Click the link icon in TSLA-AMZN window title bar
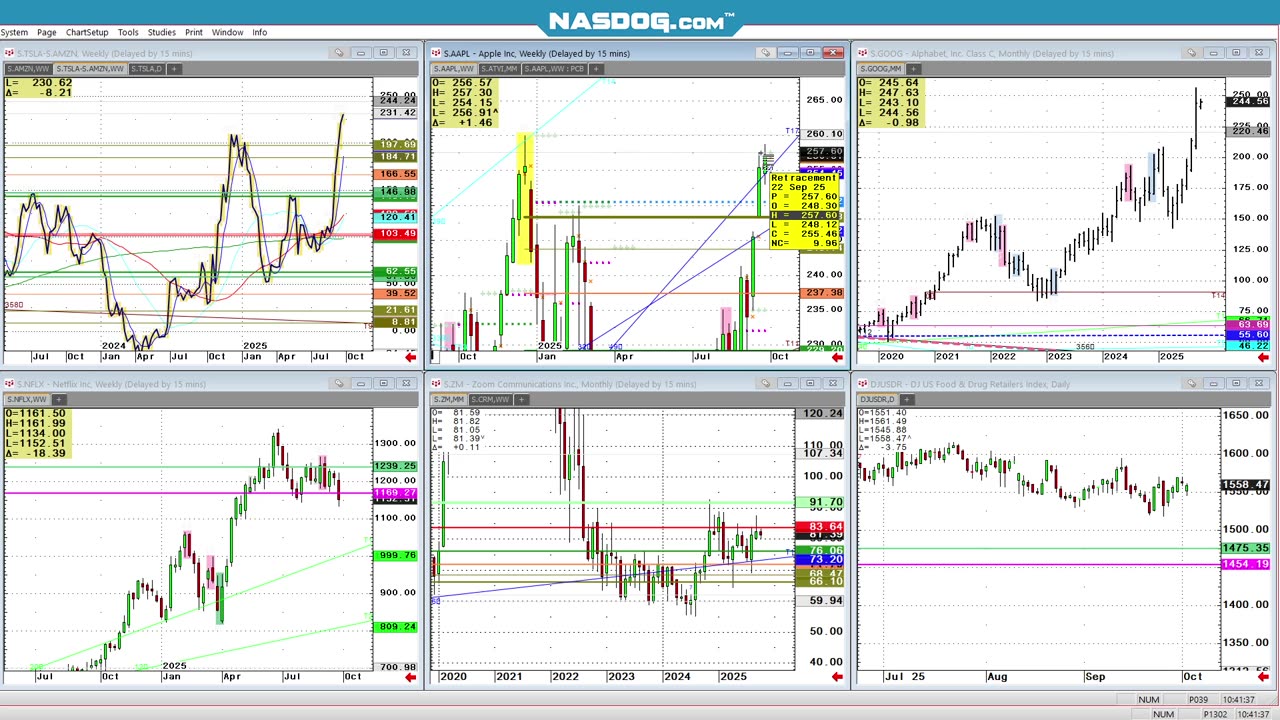Image resolution: width=1280 pixels, height=720 pixels. click(x=339, y=53)
